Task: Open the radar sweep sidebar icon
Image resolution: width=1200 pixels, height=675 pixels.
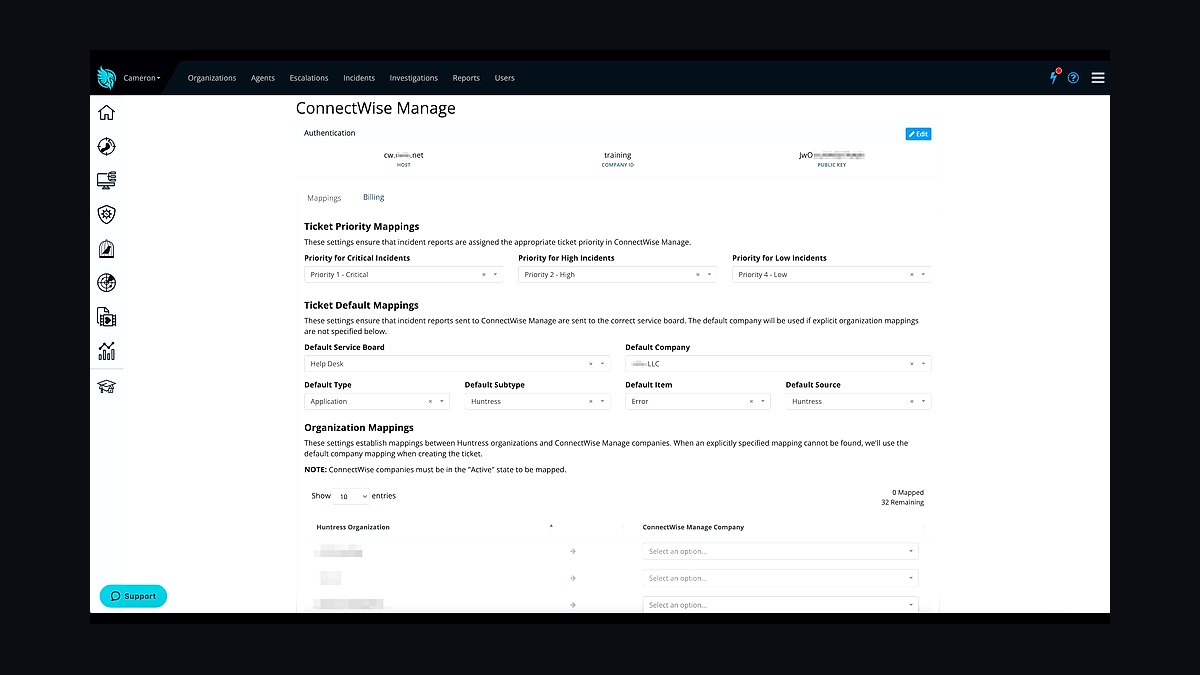Action: coord(106,283)
